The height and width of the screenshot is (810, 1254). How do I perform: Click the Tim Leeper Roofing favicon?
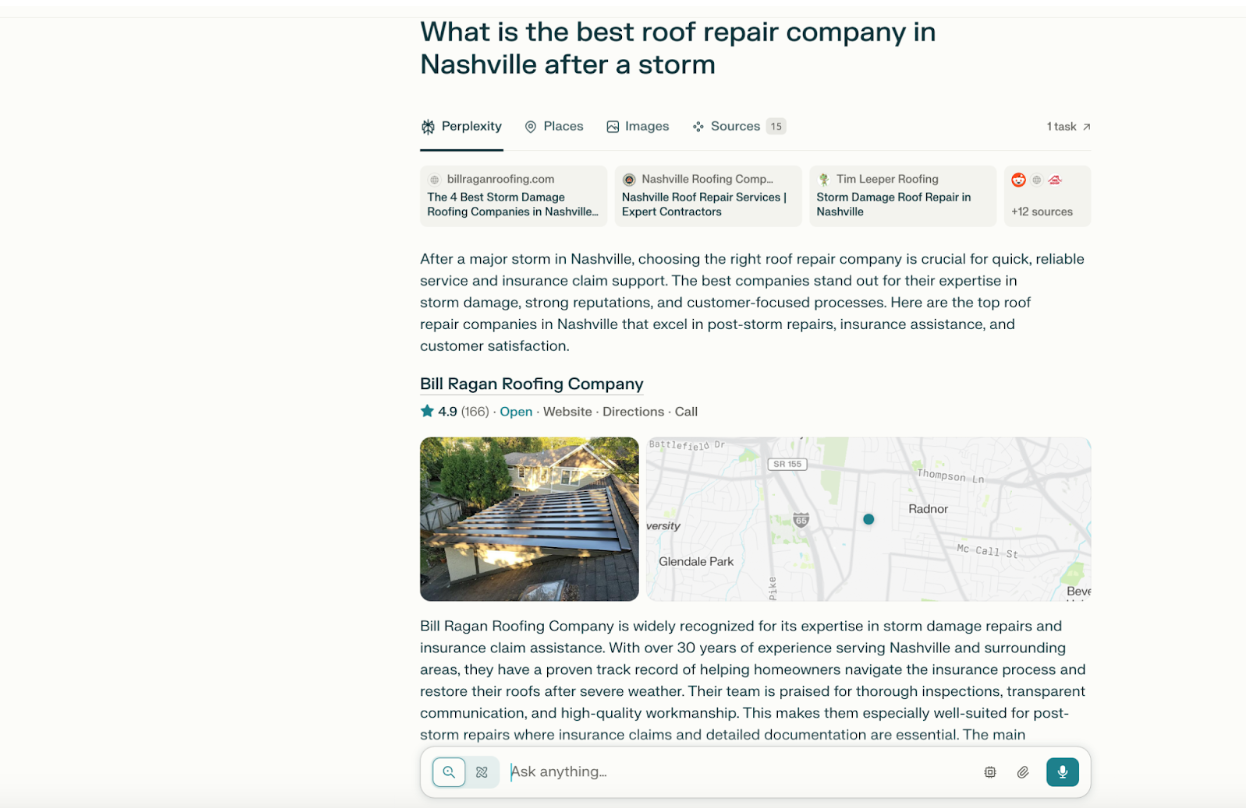[824, 180]
